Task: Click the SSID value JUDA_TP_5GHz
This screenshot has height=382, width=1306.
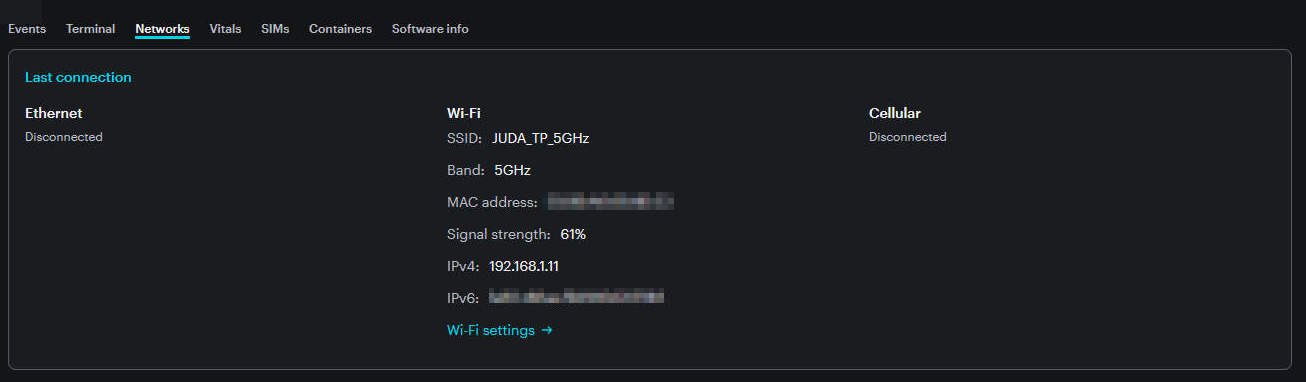Action: click(540, 138)
